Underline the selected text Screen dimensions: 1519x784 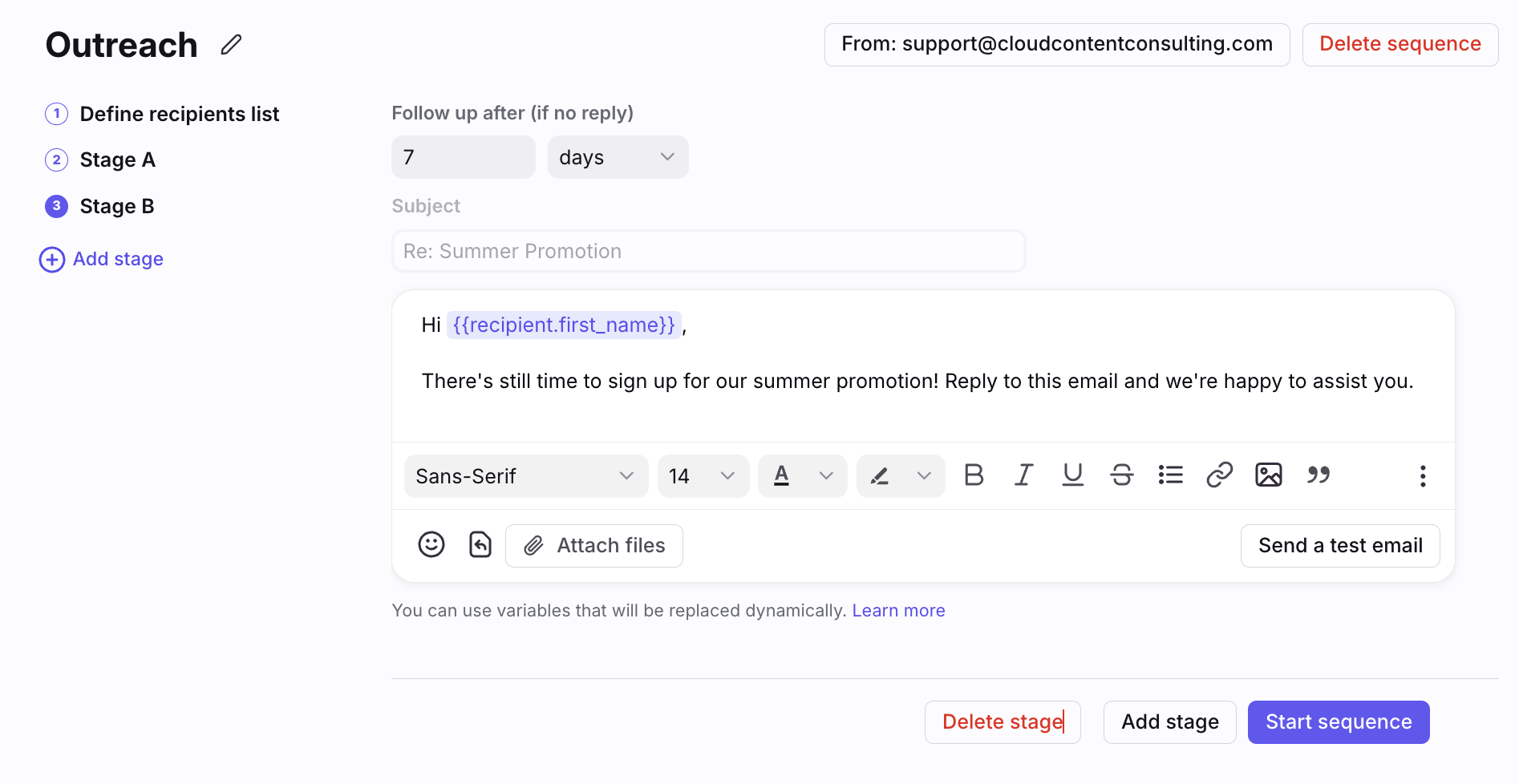tap(1072, 475)
